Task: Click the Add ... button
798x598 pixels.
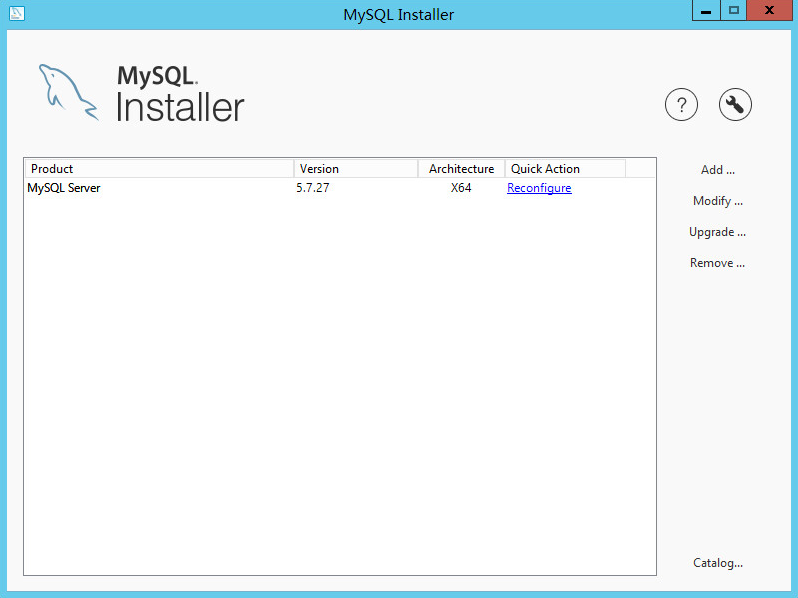Action: [x=718, y=170]
